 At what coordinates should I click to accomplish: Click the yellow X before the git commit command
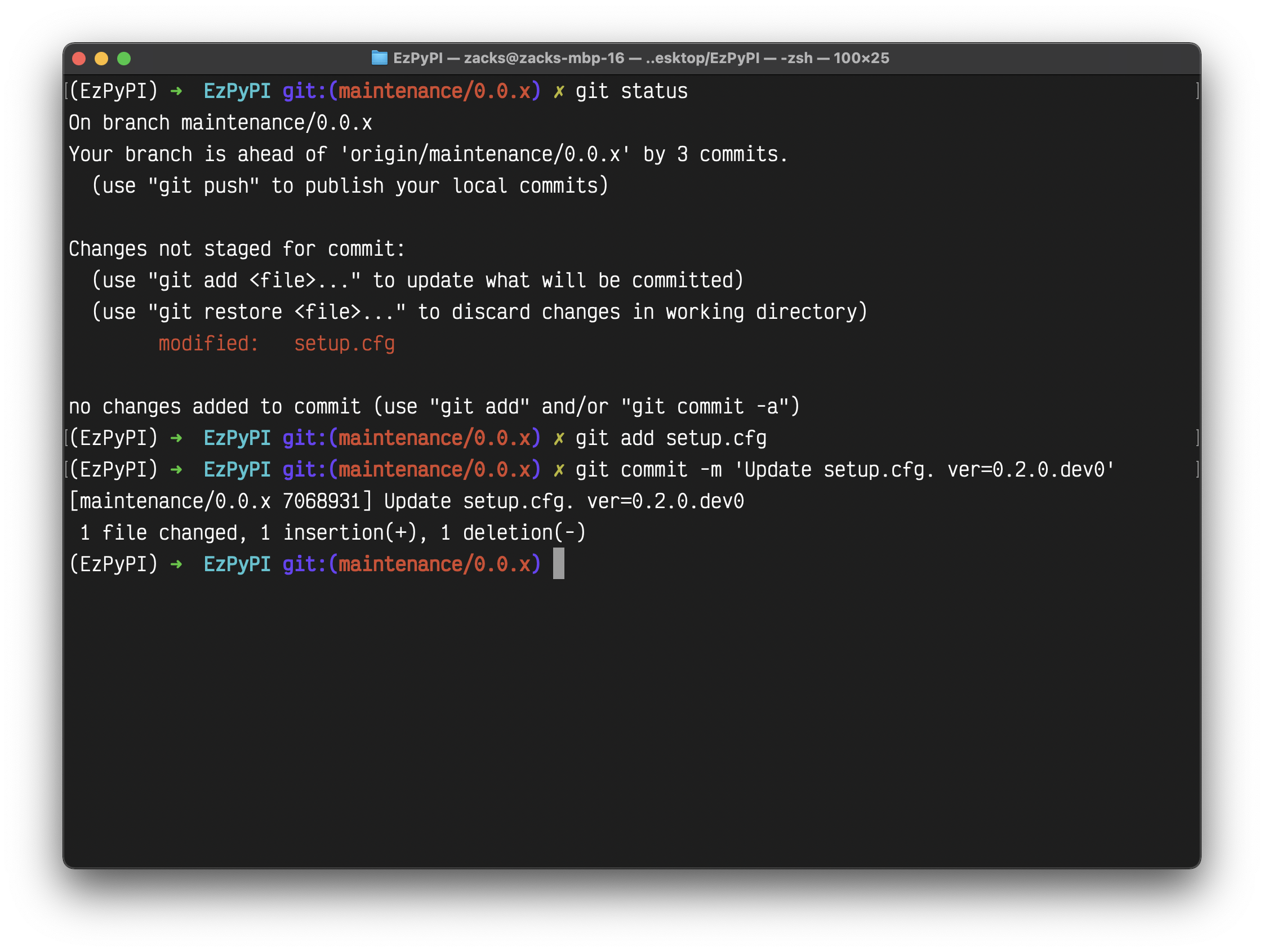558,470
